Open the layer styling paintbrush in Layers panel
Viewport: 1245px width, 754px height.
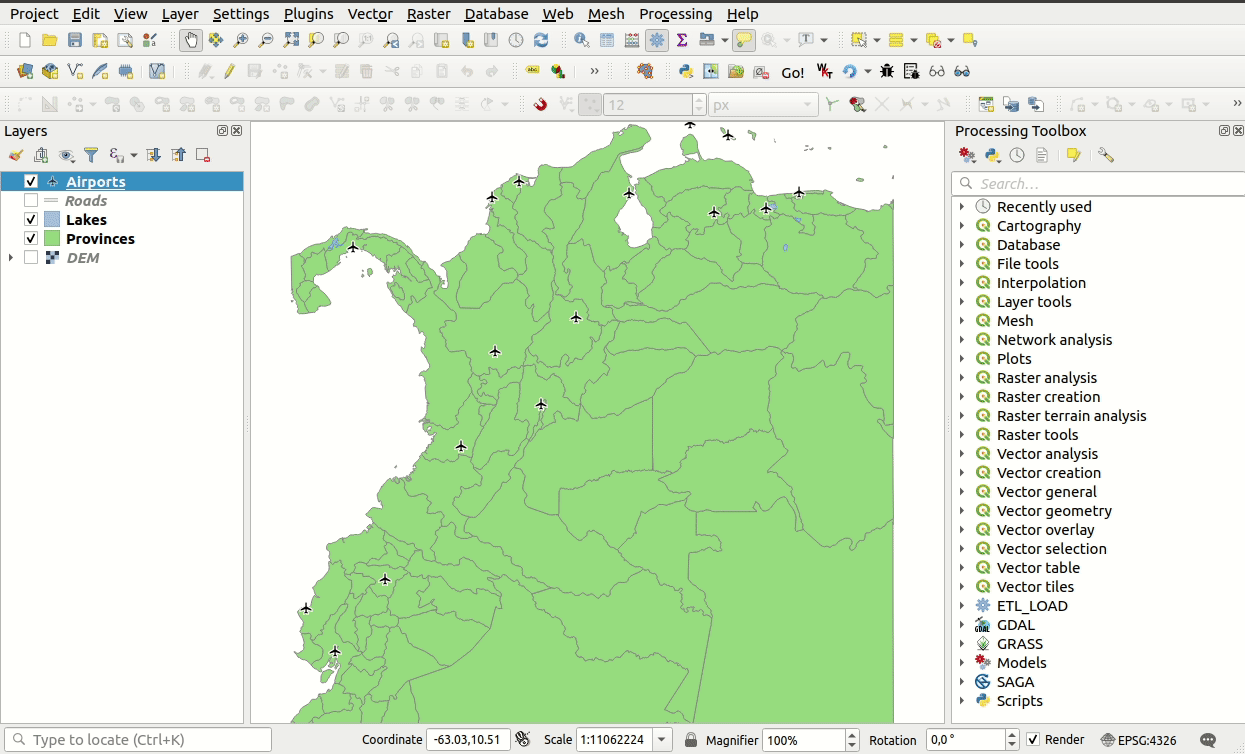coord(15,155)
